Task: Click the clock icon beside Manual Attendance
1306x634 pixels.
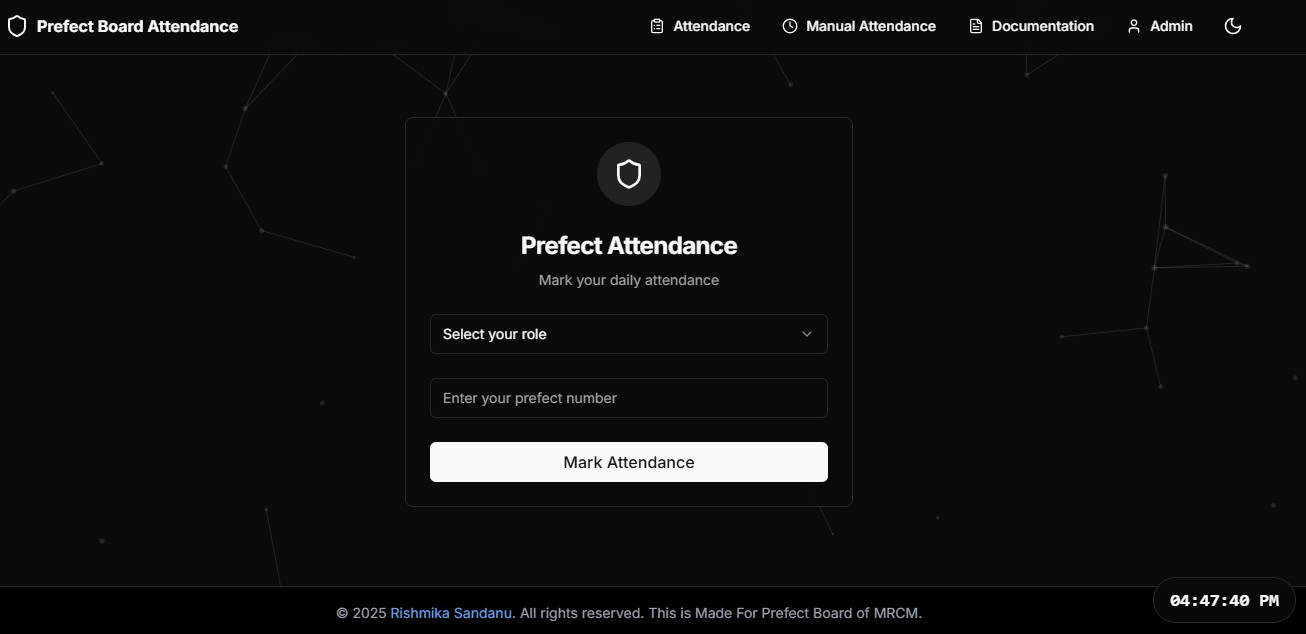Action: (790, 25)
